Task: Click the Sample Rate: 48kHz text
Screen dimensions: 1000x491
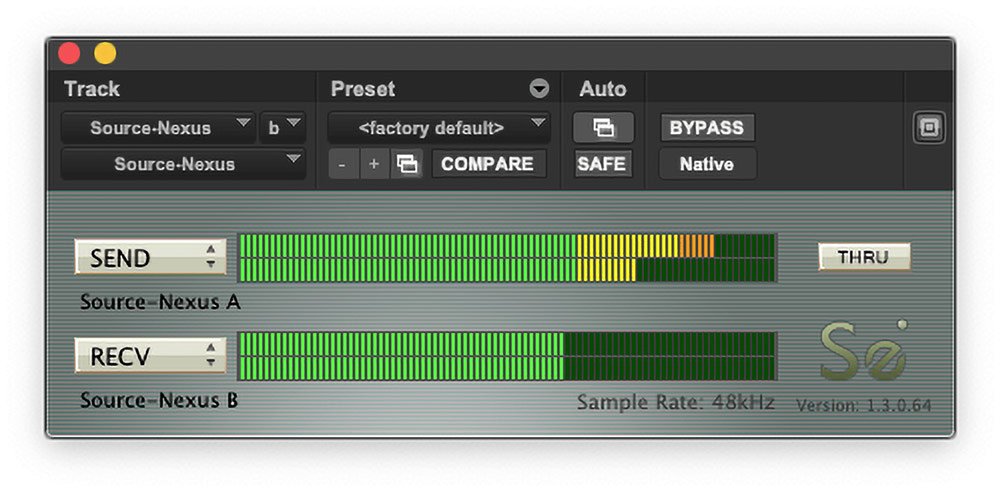Action: point(676,402)
